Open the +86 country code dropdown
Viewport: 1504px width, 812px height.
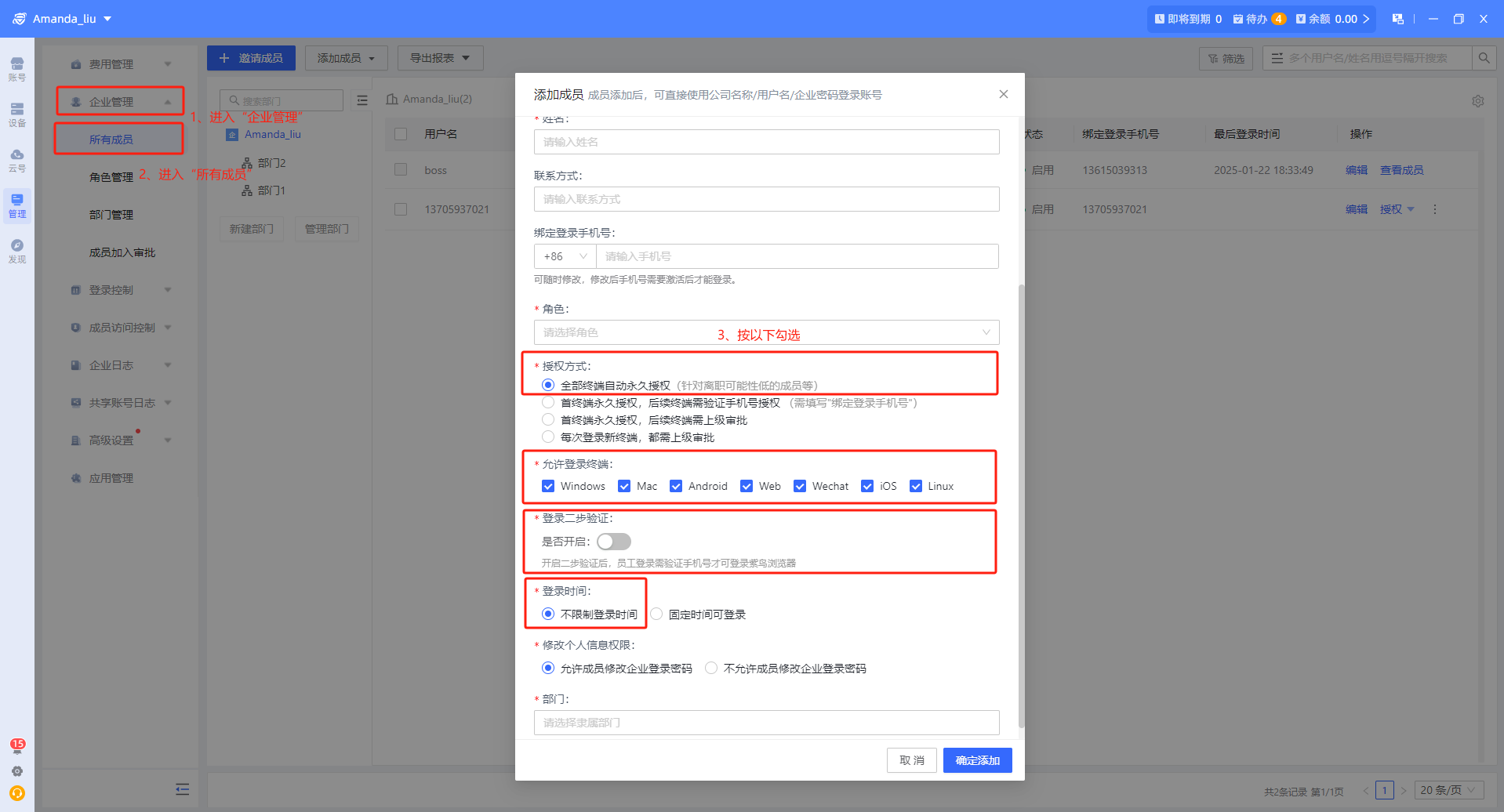(x=565, y=256)
